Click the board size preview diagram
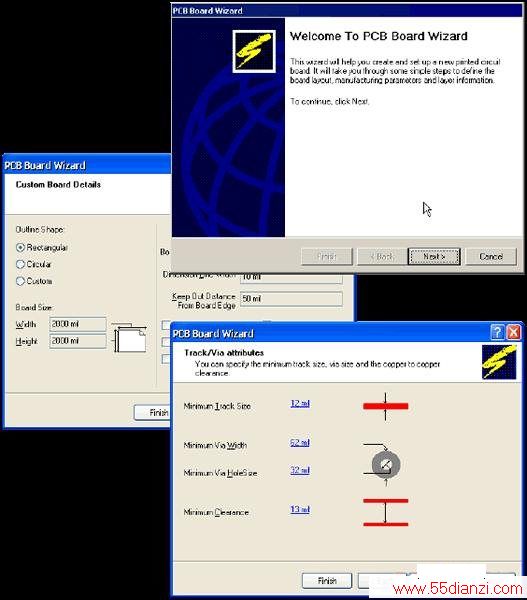The height and width of the screenshot is (600, 527). point(130,338)
